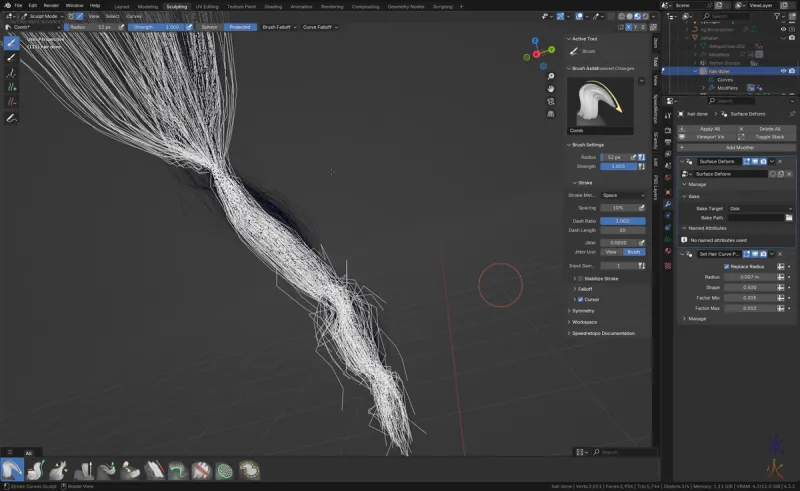This screenshot has width=800, height=491.
Task: Toggle Stabilize Stroke checkbox
Action: (580, 279)
